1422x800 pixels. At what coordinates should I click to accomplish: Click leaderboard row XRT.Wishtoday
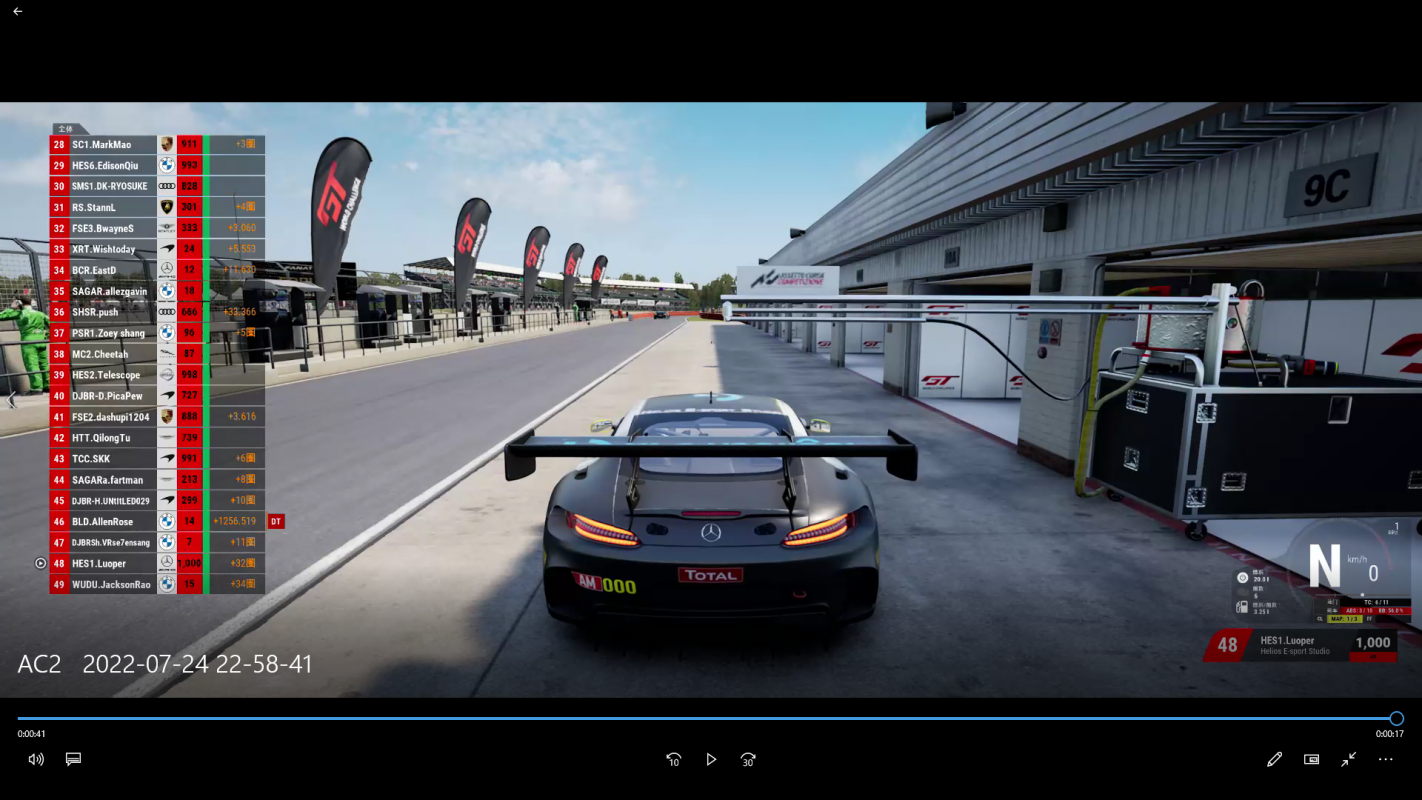click(x=157, y=250)
